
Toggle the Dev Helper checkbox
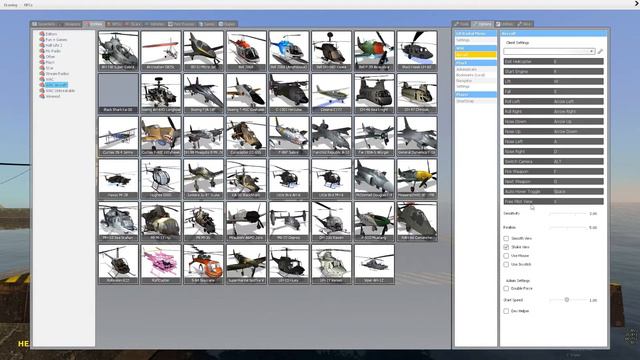coord(506,311)
